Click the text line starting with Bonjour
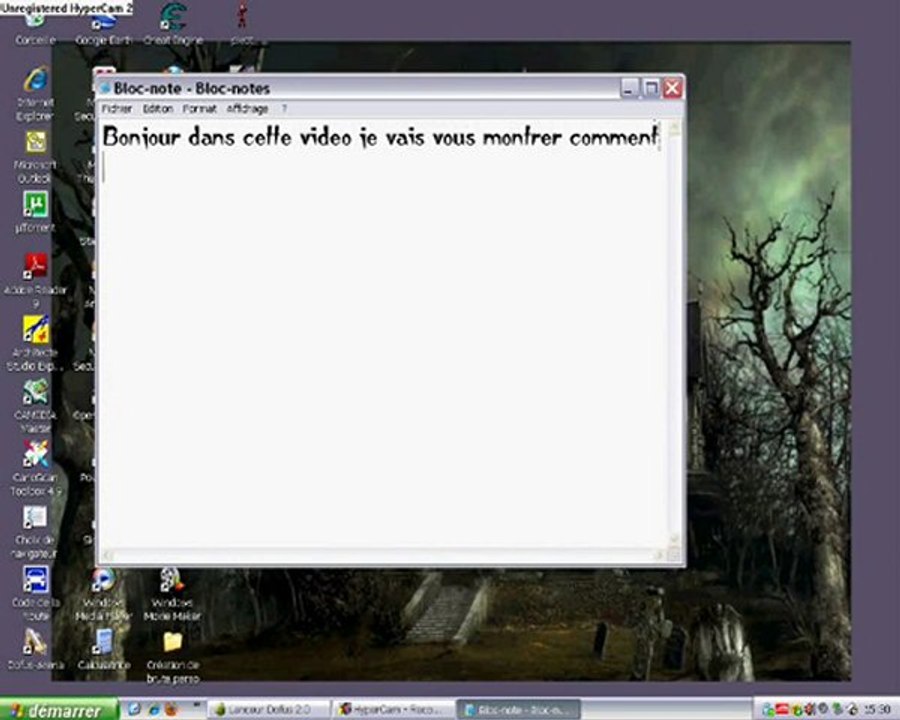 click(x=380, y=137)
